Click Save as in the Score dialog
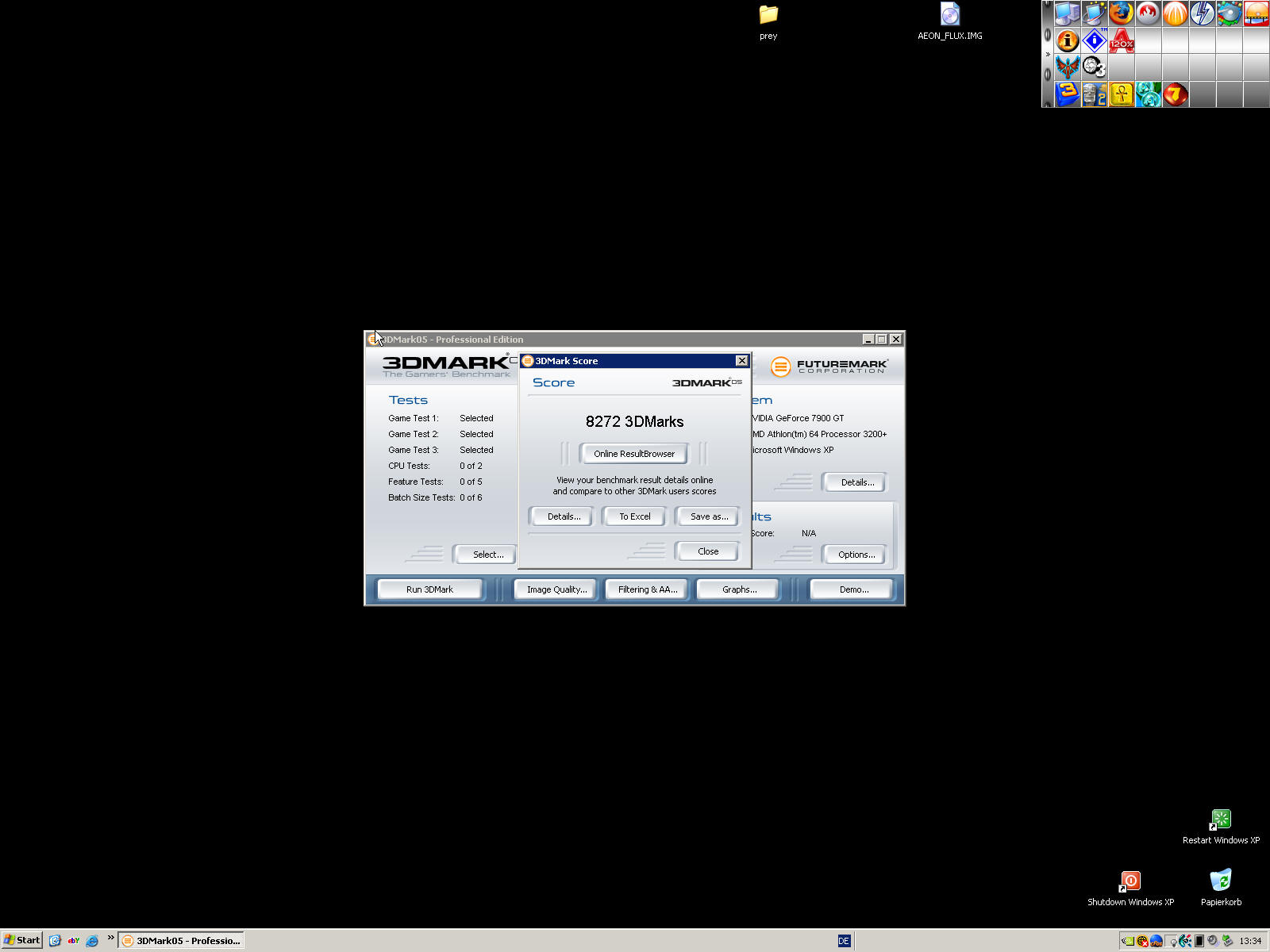1270x952 pixels. [709, 516]
